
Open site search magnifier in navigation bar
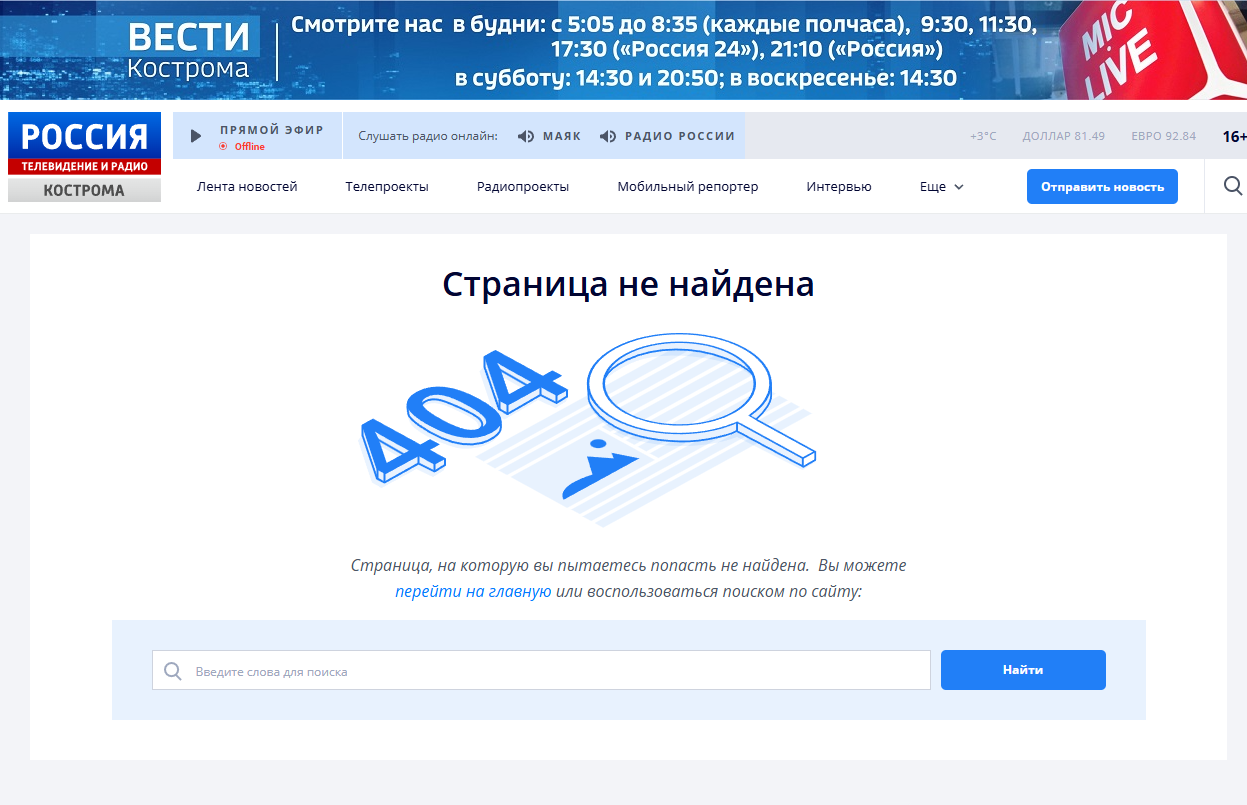tap(1233, 186)
